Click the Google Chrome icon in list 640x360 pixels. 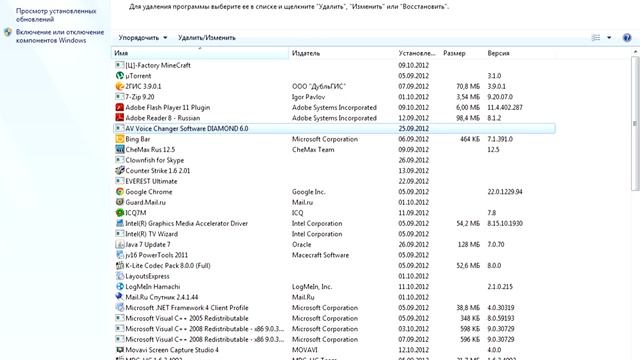tap(120, 192)
